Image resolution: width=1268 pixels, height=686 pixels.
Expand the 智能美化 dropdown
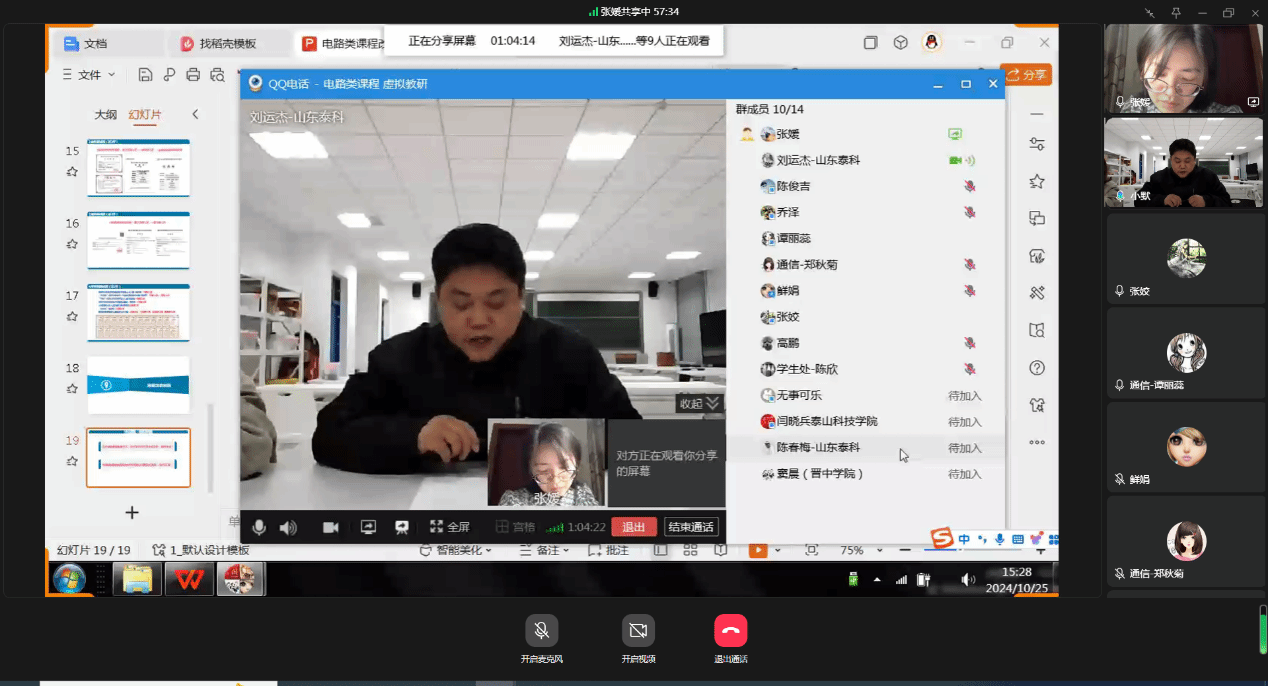tap(457, 550)
